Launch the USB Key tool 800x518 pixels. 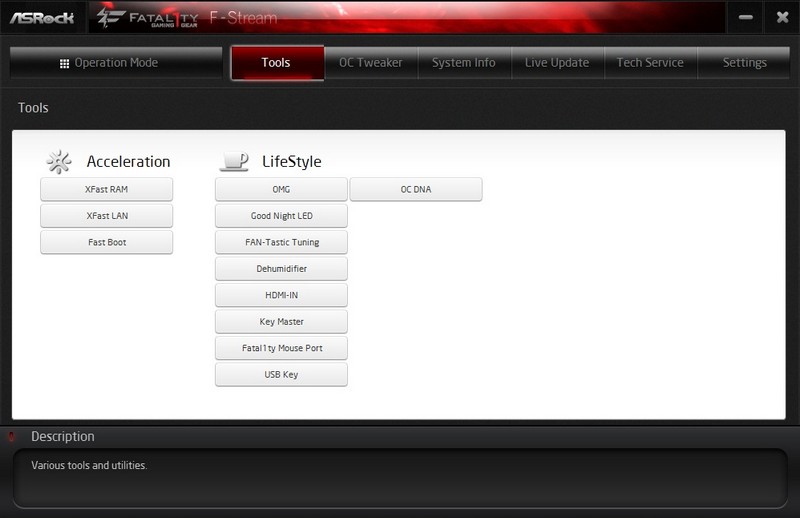point(281,375)
